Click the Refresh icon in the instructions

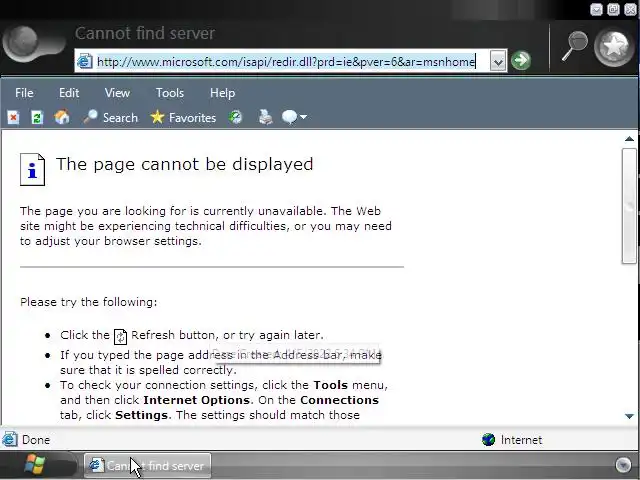pos(120,337)
